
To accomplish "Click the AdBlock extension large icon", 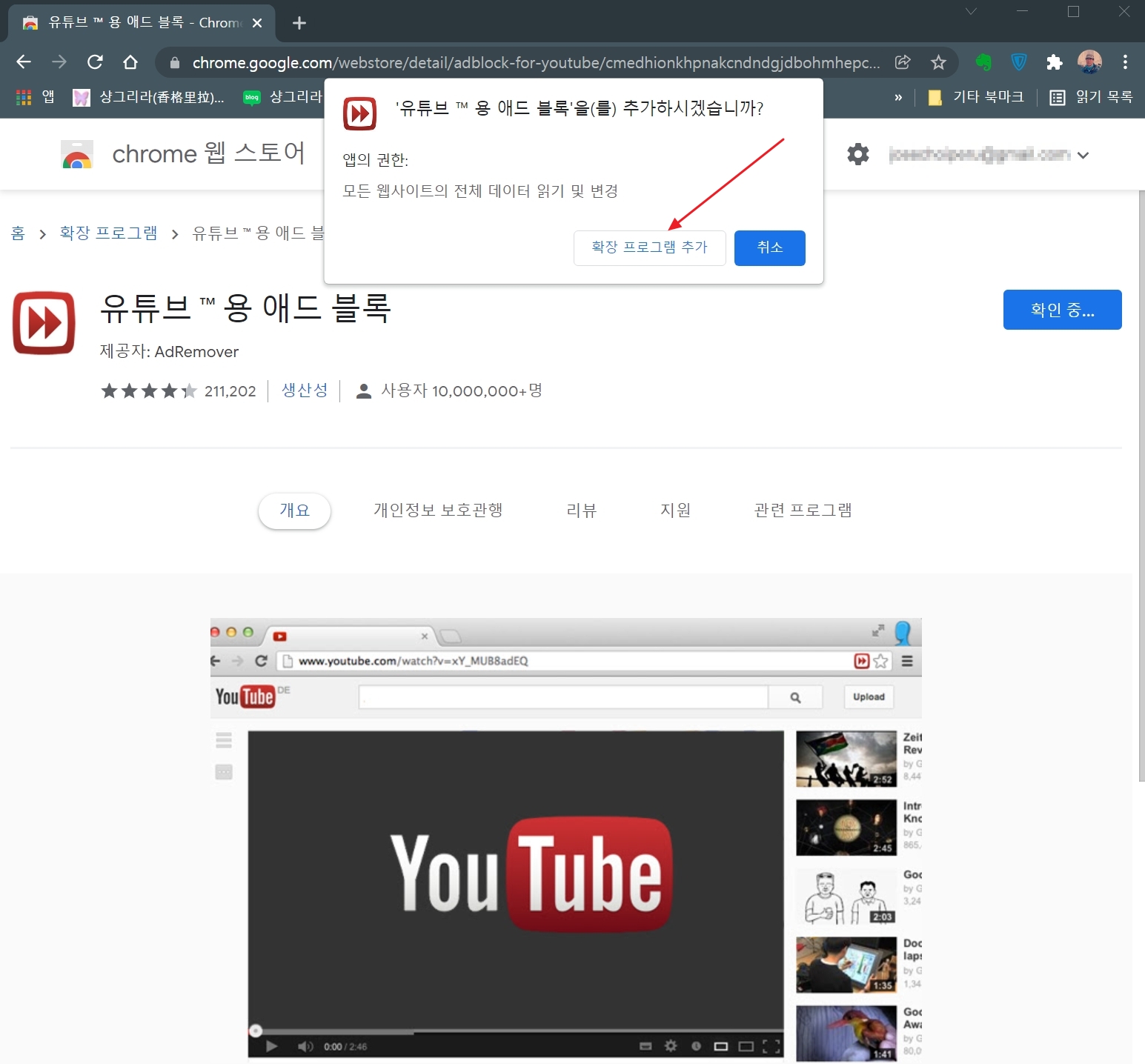I will (x=44, y=323).
